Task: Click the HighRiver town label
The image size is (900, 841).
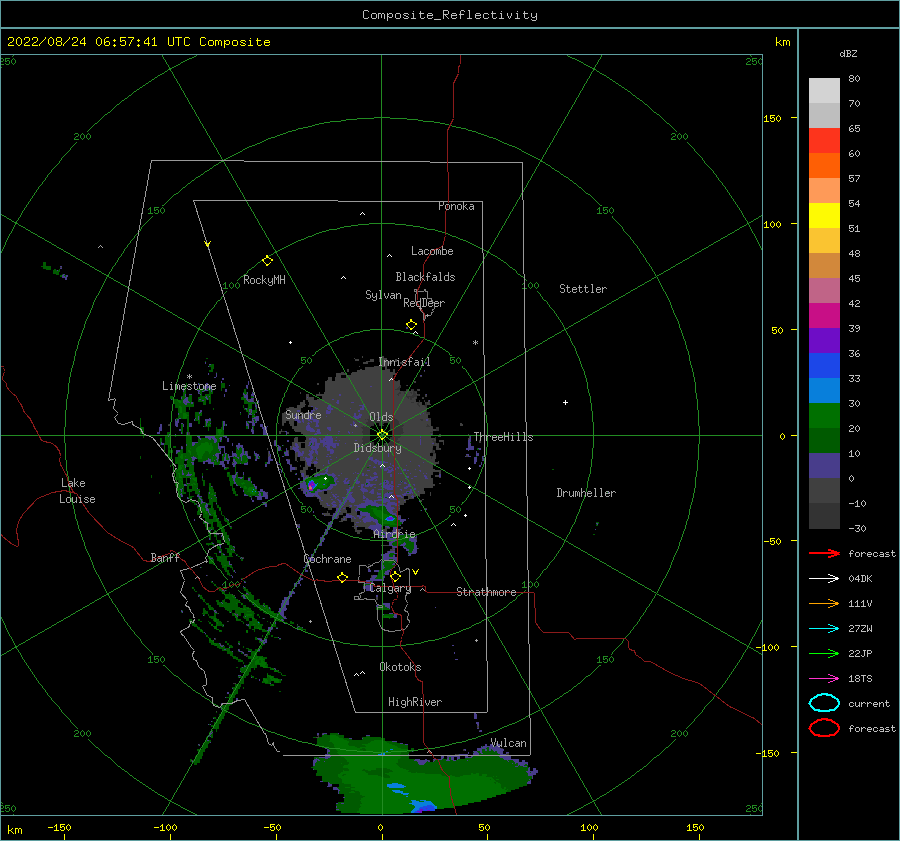Action: (x=415, y=702)
